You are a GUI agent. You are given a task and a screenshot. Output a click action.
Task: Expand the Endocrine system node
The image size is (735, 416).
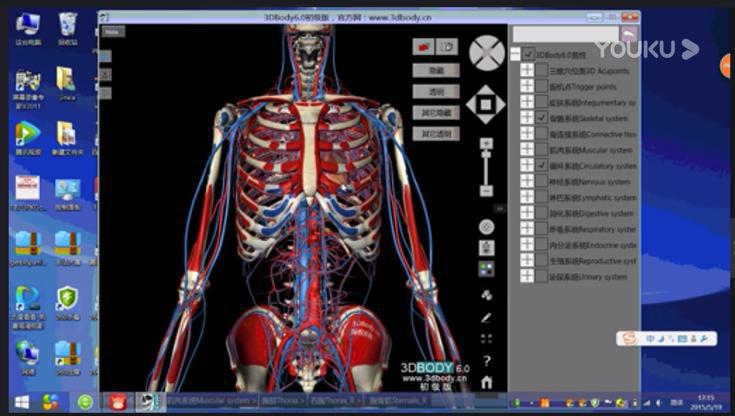coord(527,244)
